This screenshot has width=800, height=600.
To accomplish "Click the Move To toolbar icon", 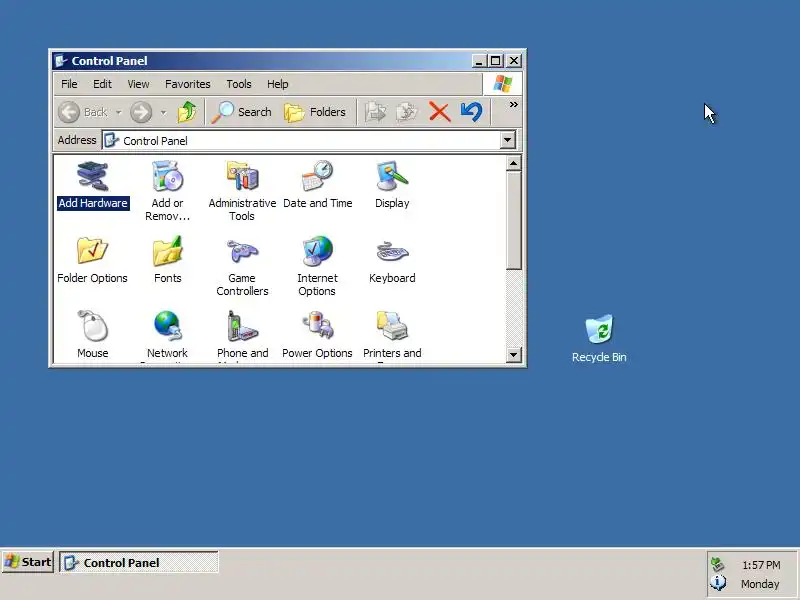I will tap(376, 112).
